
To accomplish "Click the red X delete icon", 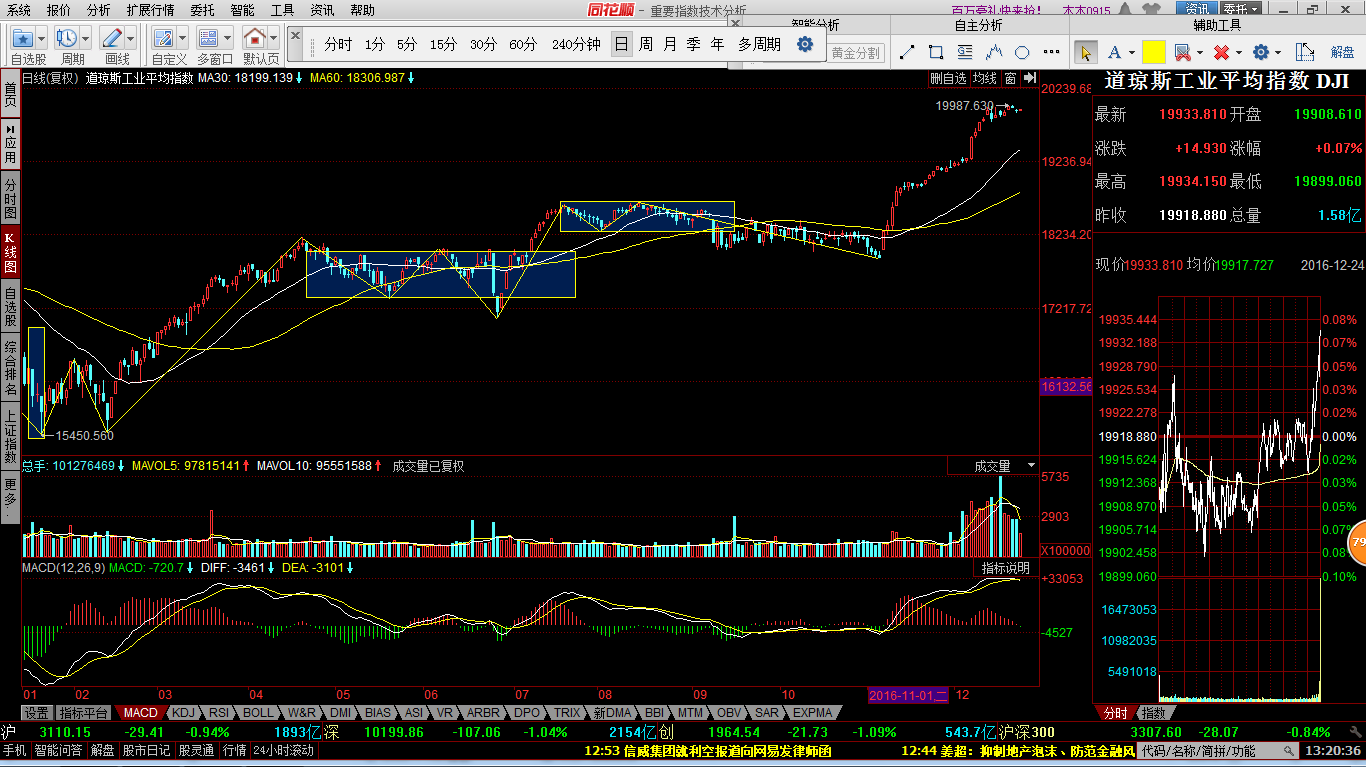I will pyautogui.click(x=1221, y=52).
